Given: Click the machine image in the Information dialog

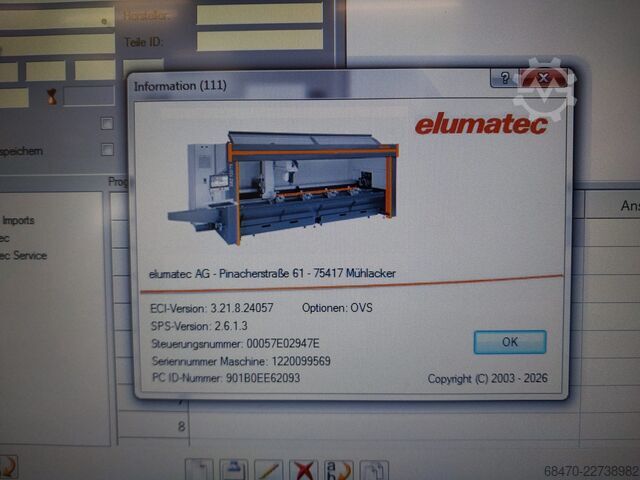Looking at the screenshot, I should pyautogui.click(x=283, y=187).
